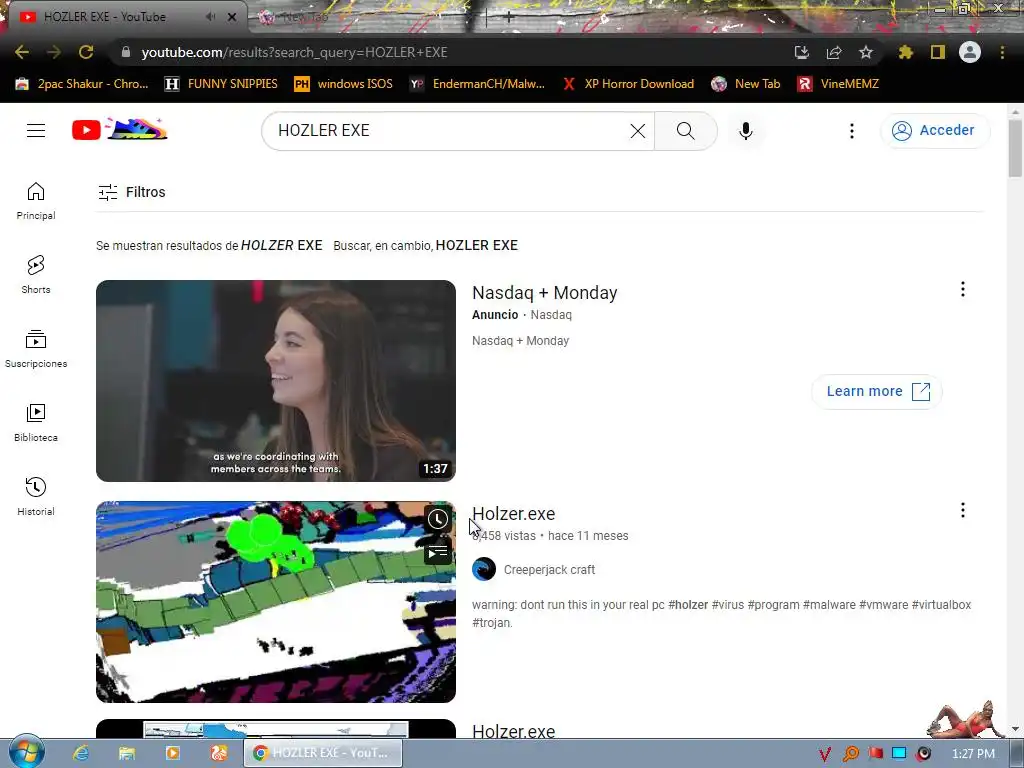Open Windows Media Player taskbar icon
Image resolution: width=1024 pixels, height=768 pixels.
pyautogui.click(x=173, y=753)
